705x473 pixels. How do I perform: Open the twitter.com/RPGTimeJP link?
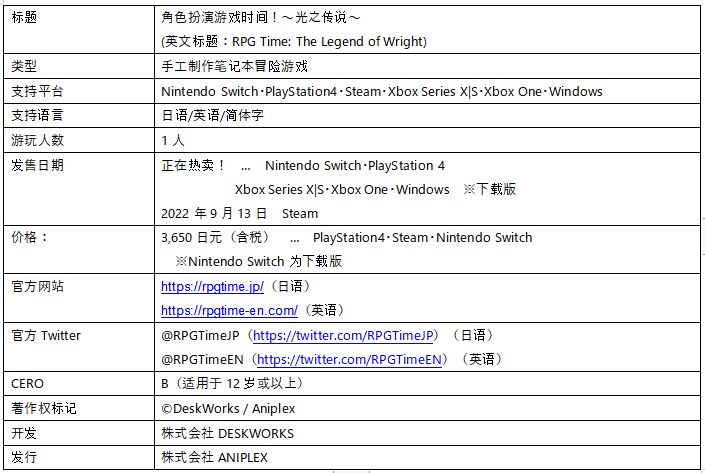click(343, 335)
